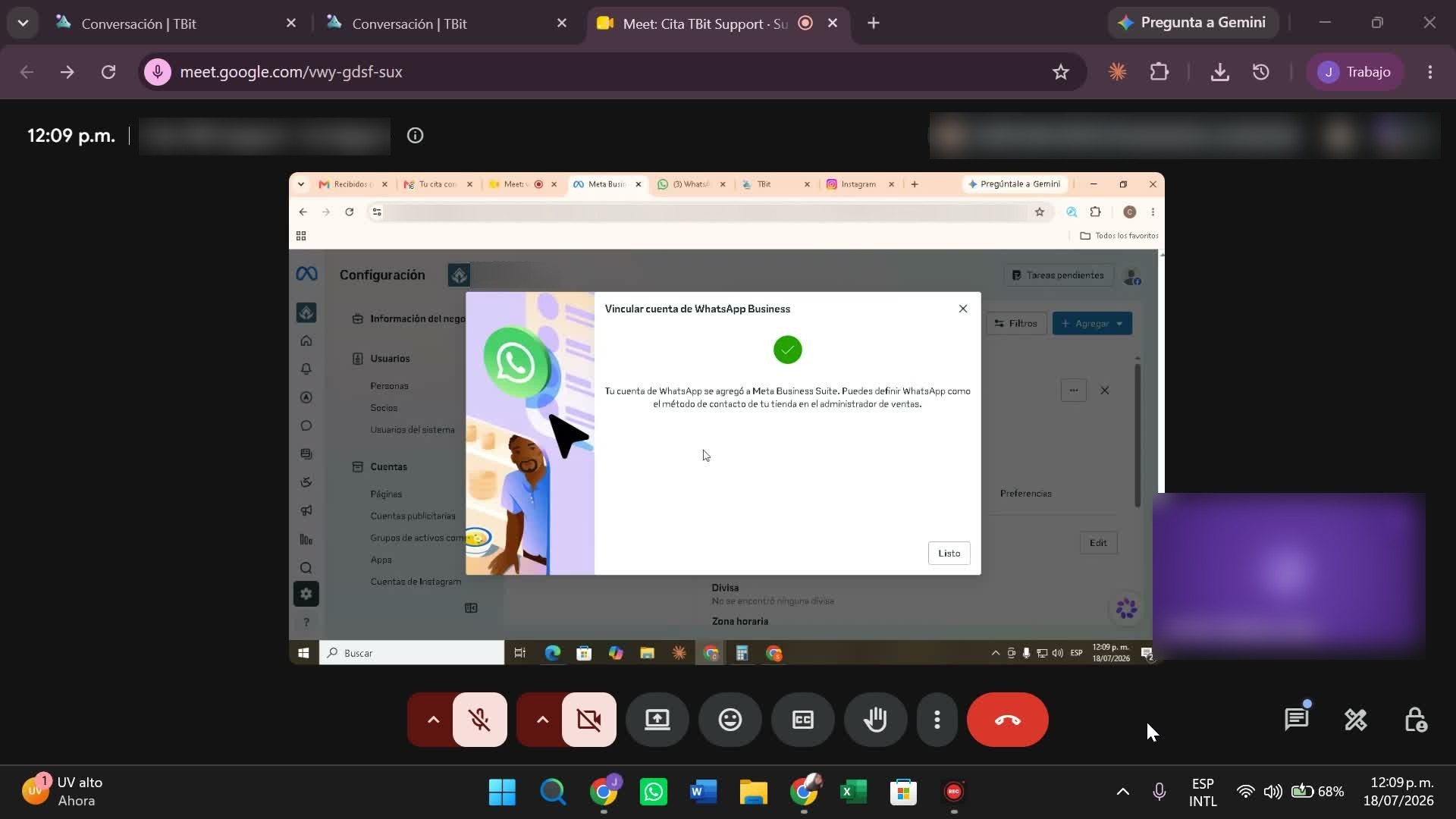Click Pregunta a Gemini button
This screenshot has height=819, width=1456.
[1193, 23]
